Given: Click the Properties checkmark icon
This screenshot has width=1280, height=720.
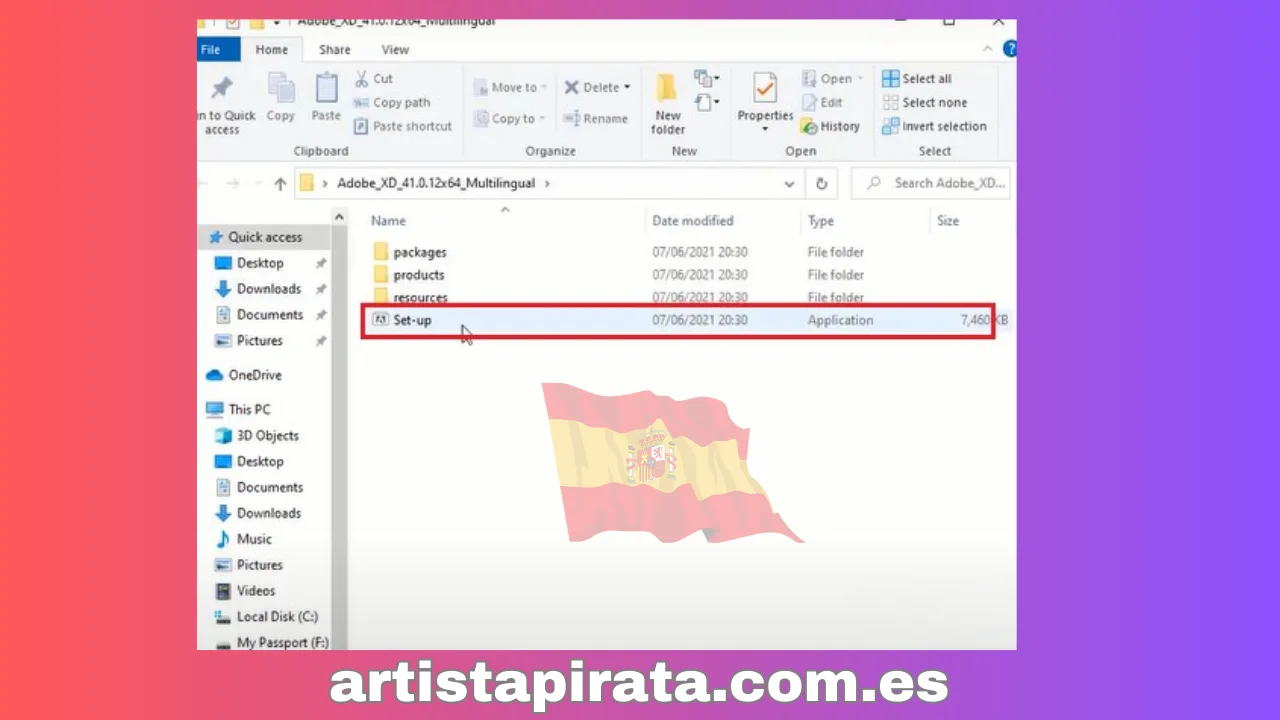Looking at the screenshot, I should 765,89.
